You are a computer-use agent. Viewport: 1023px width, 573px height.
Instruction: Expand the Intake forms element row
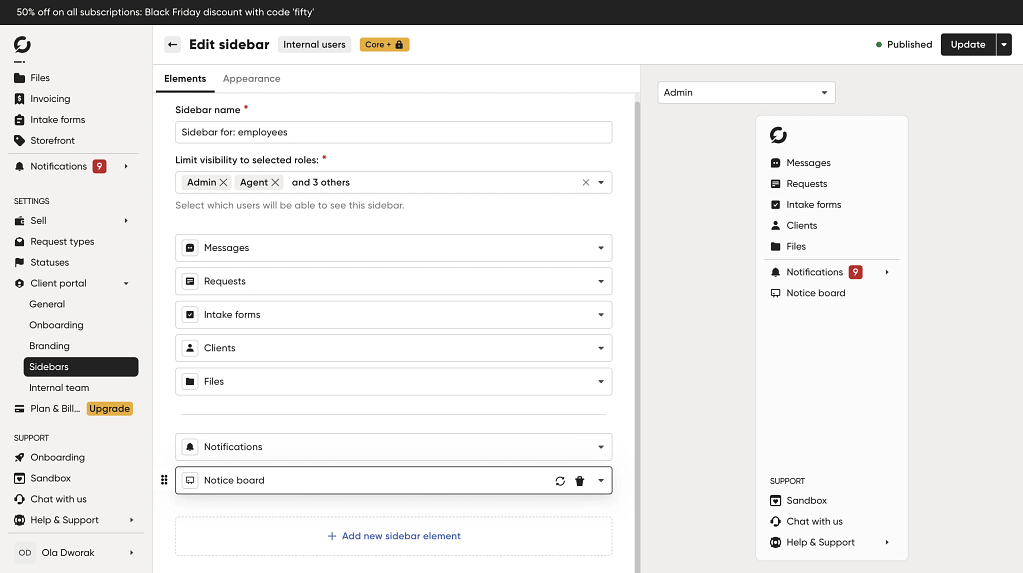click(x=601, y=315)
